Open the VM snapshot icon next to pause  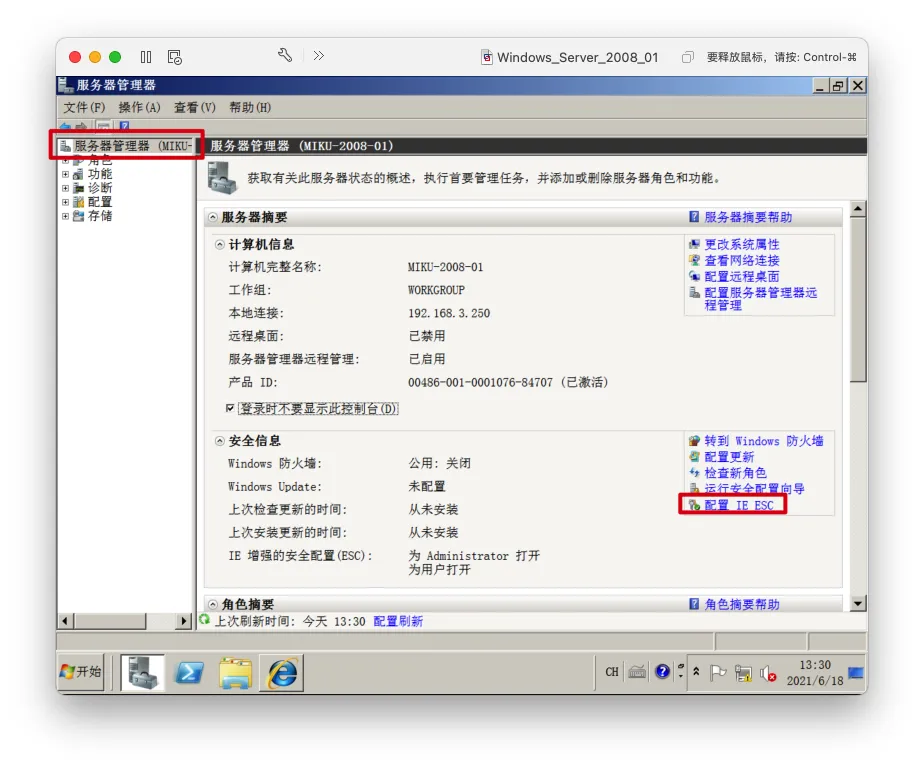click(174, 57)
